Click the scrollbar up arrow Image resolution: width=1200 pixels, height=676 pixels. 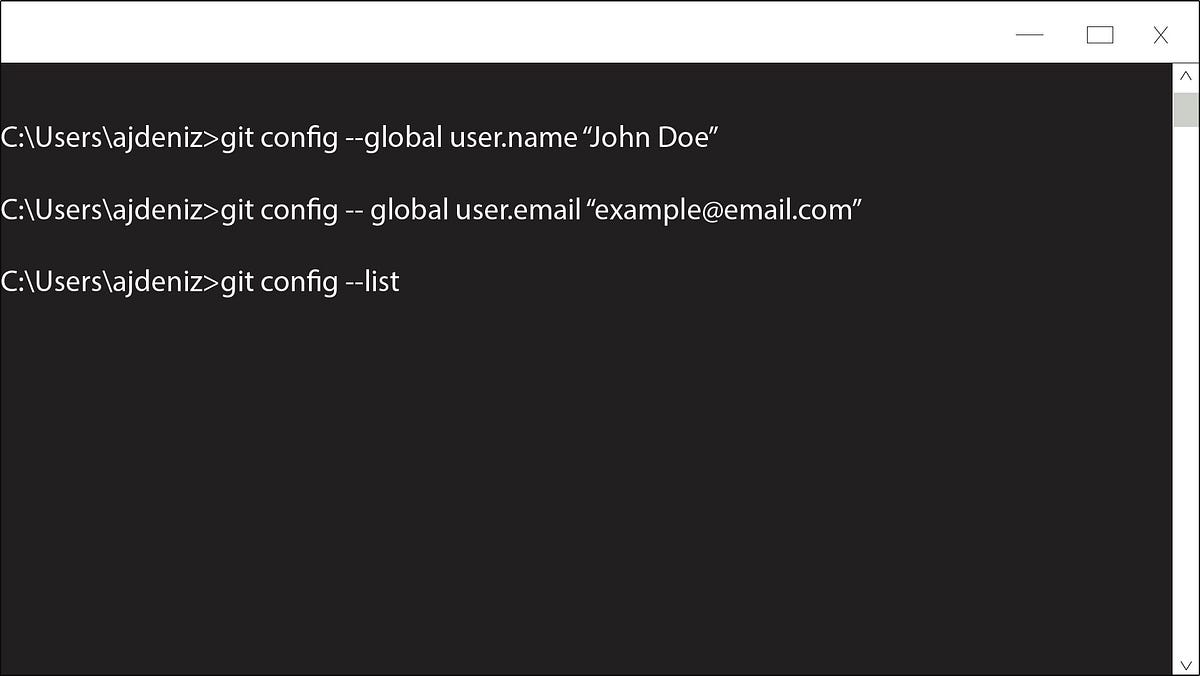click(1185, 76)
